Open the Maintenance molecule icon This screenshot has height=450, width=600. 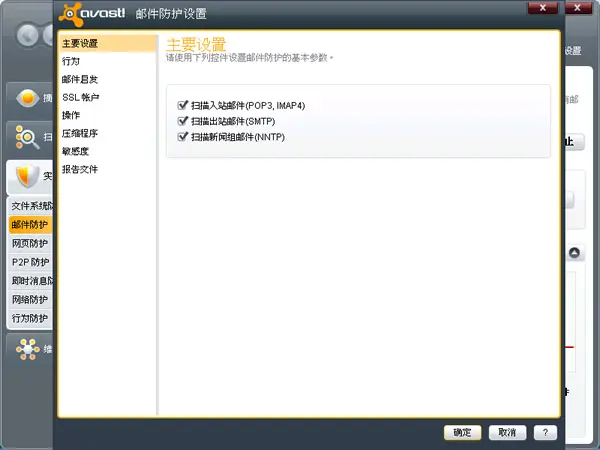tap(28, 349)
